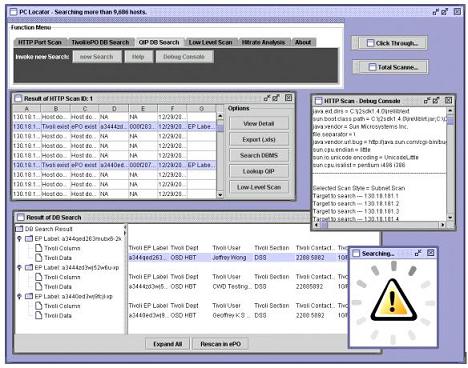Image resolution: width=468 pixels, height=368 pixels.
Task: Open the About tab
Action: pyautogui.click(x=303, y=42)
